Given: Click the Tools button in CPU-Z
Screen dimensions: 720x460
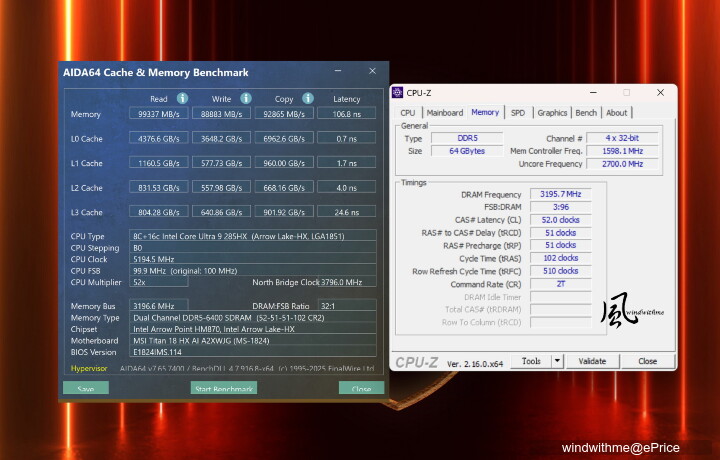Looking at the screenshot, I should pos(531,361).
